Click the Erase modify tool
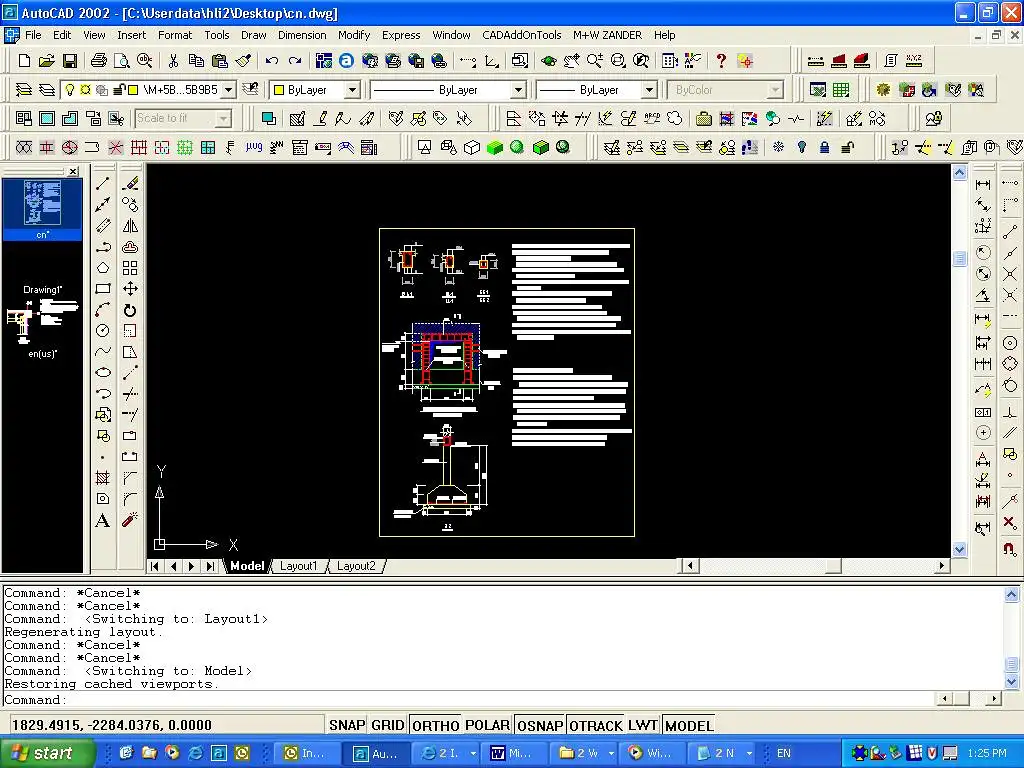 [130, 184]
